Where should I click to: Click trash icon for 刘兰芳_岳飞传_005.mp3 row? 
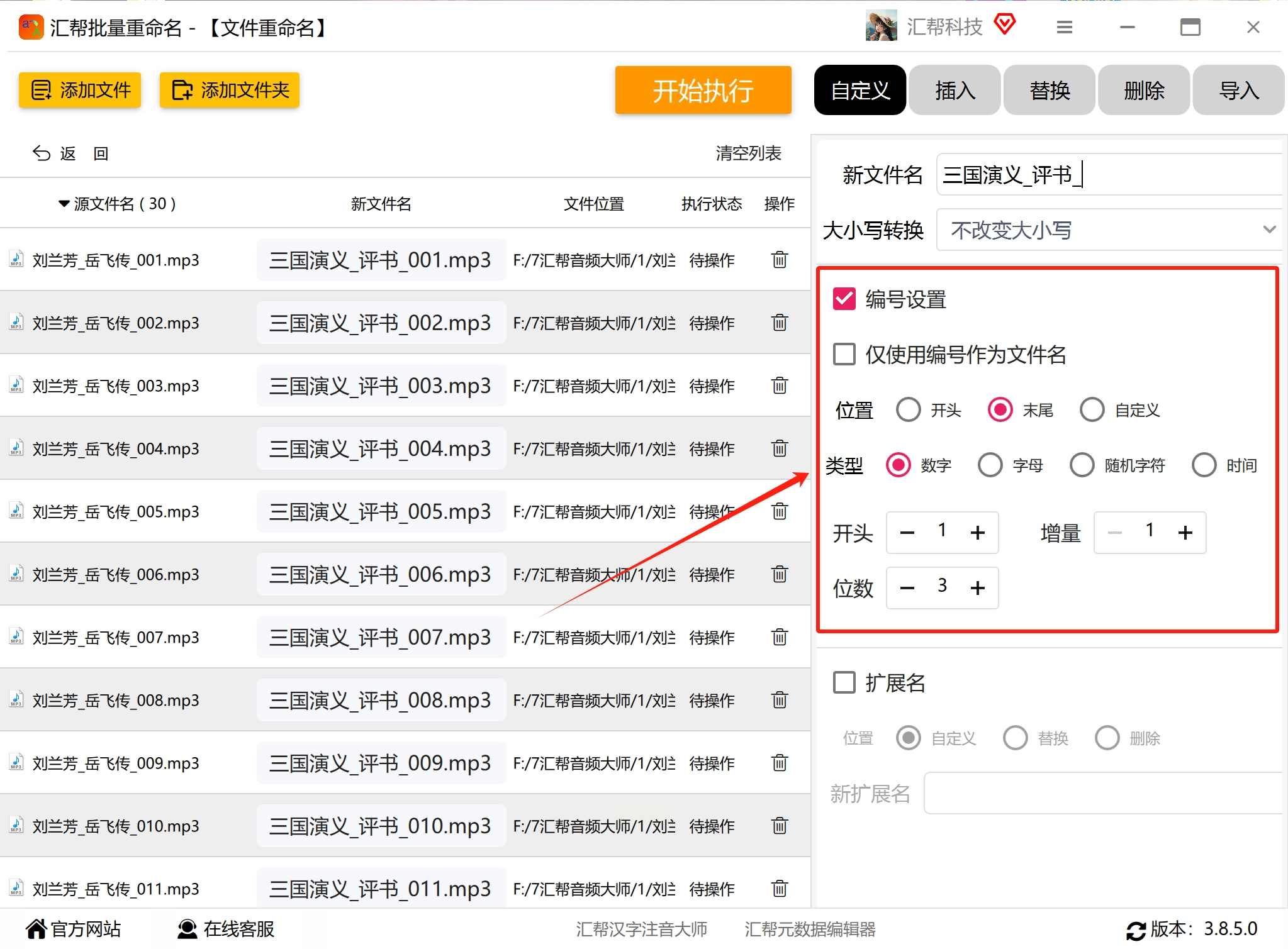click(x=779, y=511)
